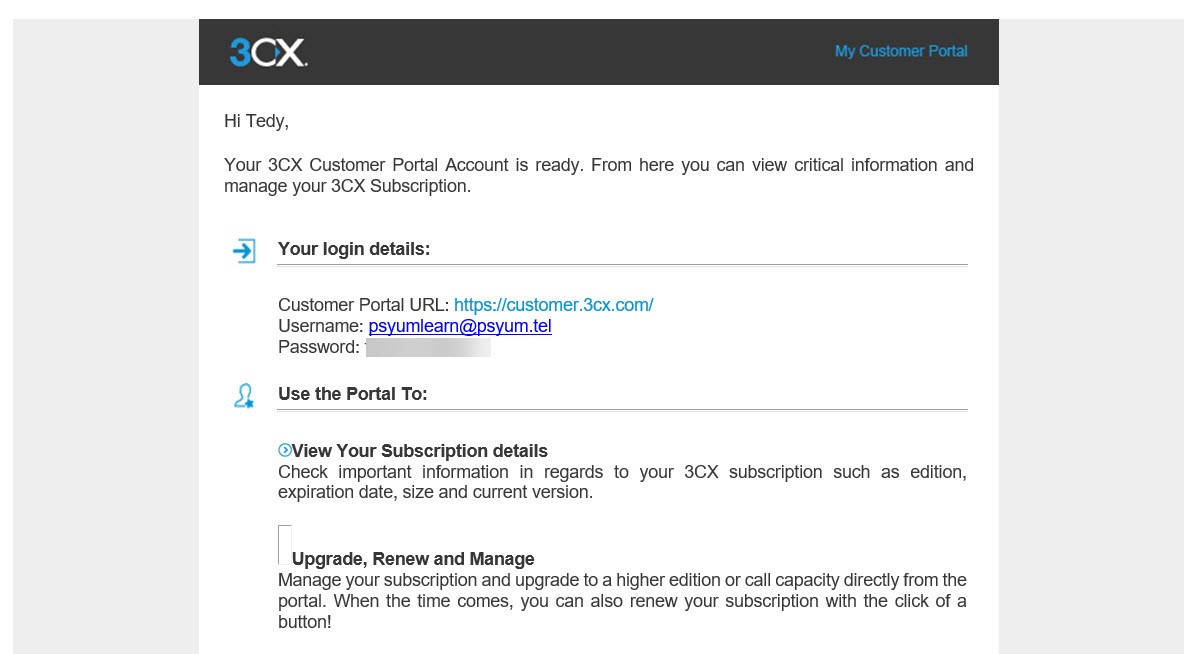Screen dimensions: 1196x654
Task: Click the circled arrow bullet before View Your Subscription
Action: [x=285, y=450]
